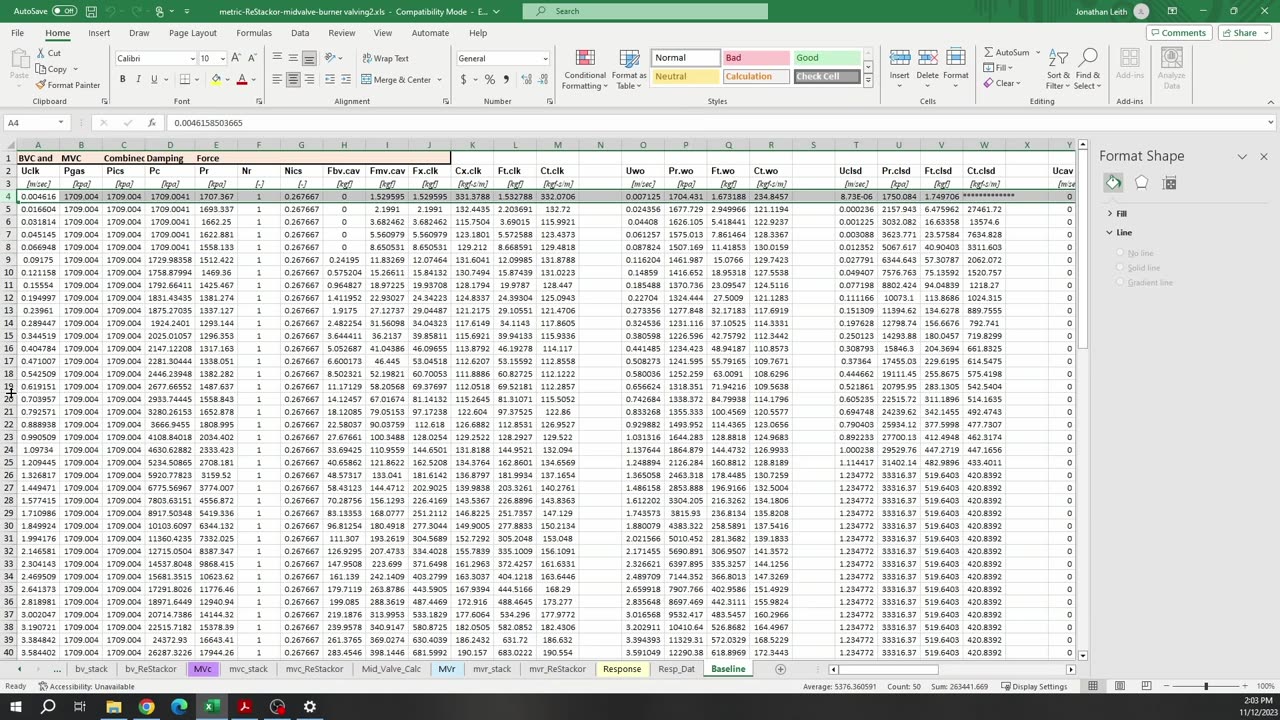Toggle Italic formatting
Viewport: 1280px width, 720px height.
(x=138, y=80)
